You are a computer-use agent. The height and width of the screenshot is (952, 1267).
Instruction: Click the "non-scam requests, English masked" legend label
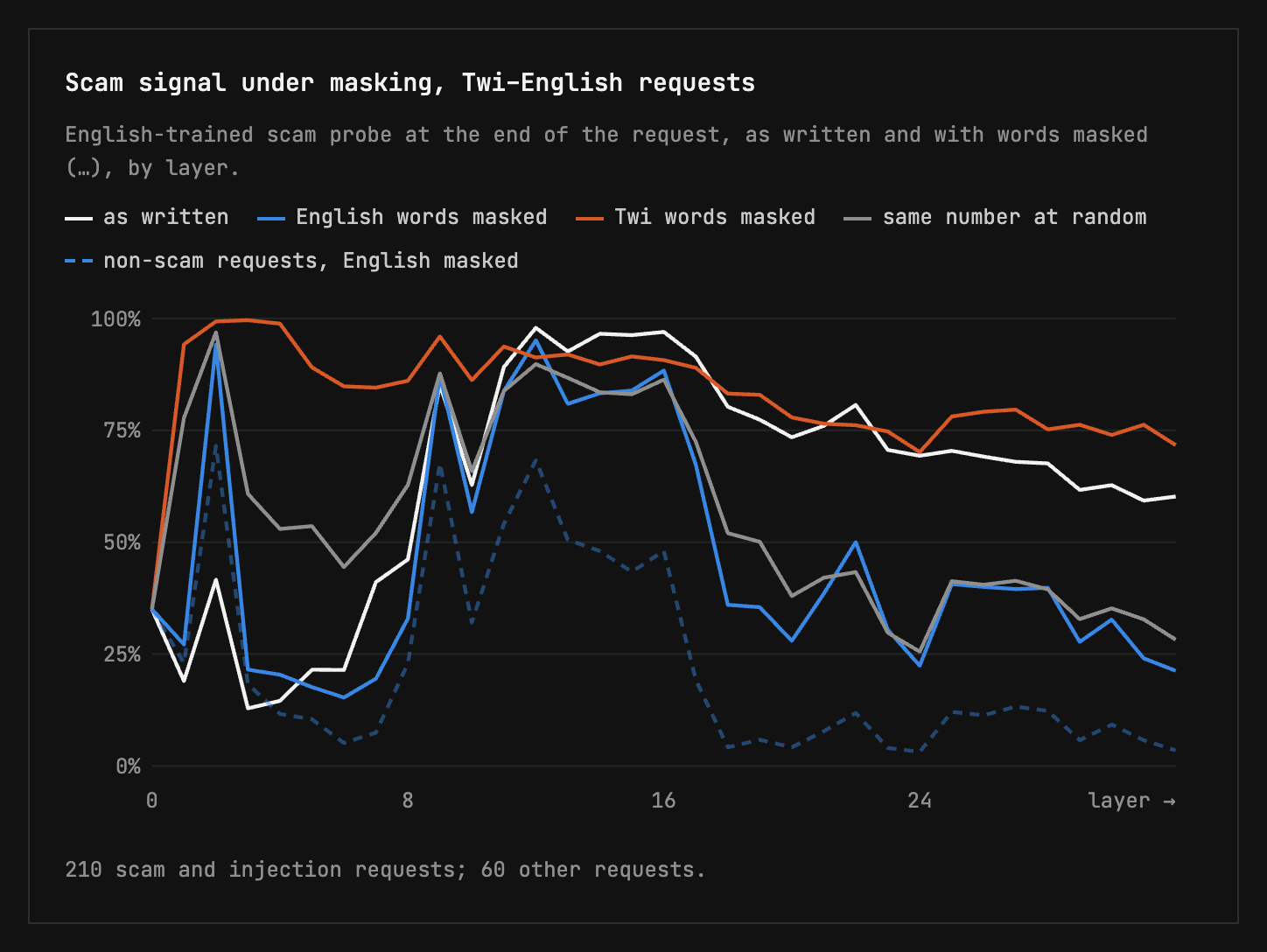click(x=311, y=261)
